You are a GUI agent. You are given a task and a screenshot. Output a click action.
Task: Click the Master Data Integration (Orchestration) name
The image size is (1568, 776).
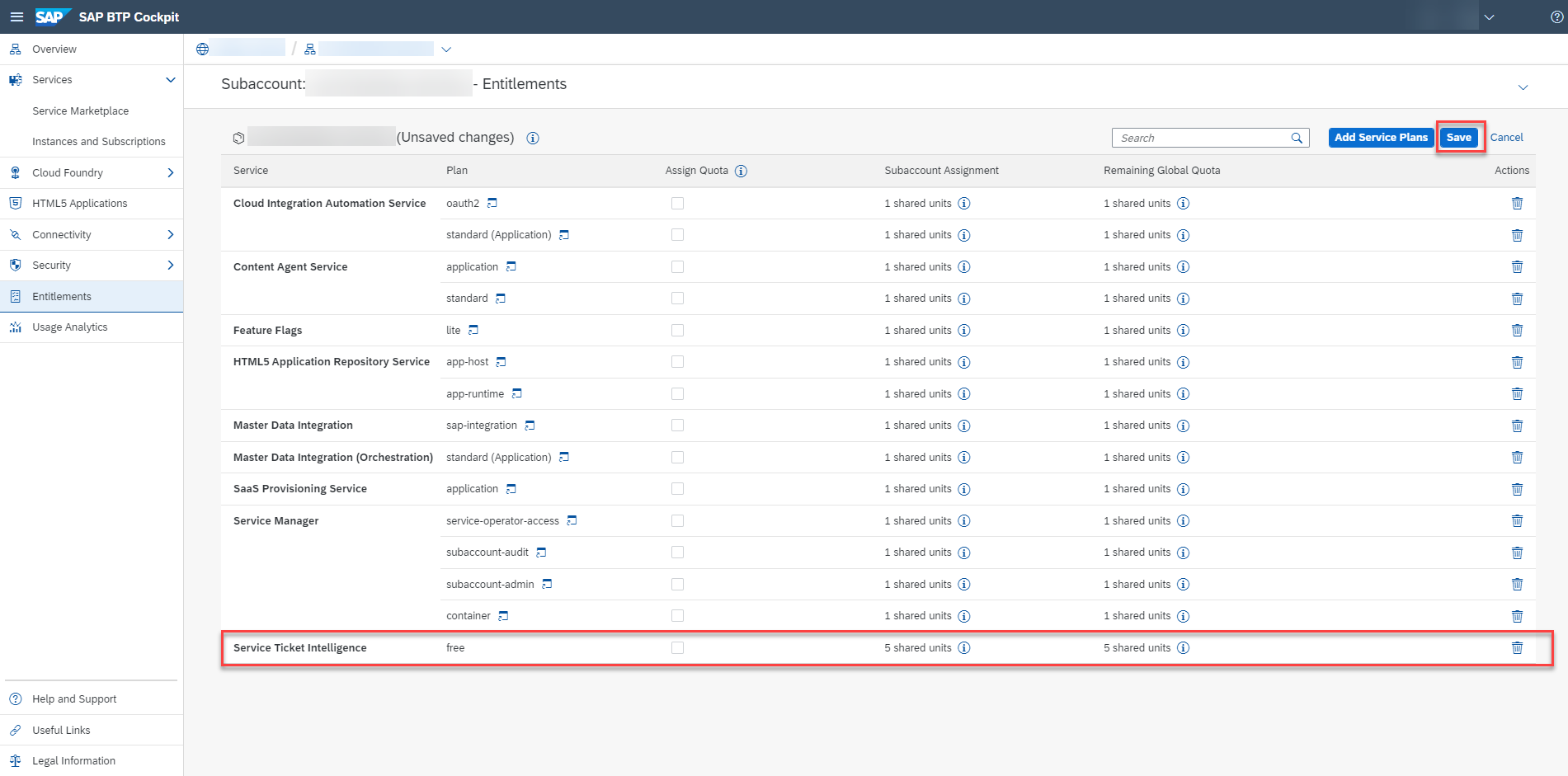[x=333, y=458]
